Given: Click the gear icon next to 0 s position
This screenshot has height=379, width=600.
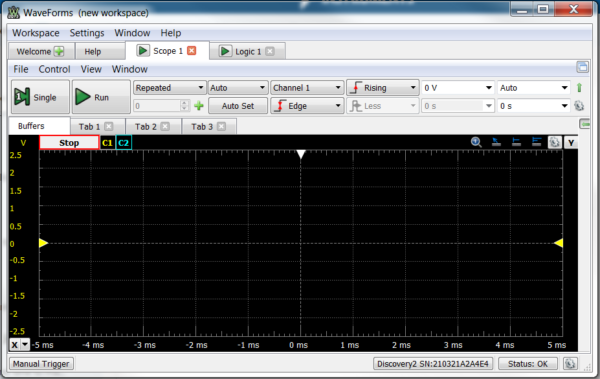Looking at the screenshot, I should tap(579, 106).
